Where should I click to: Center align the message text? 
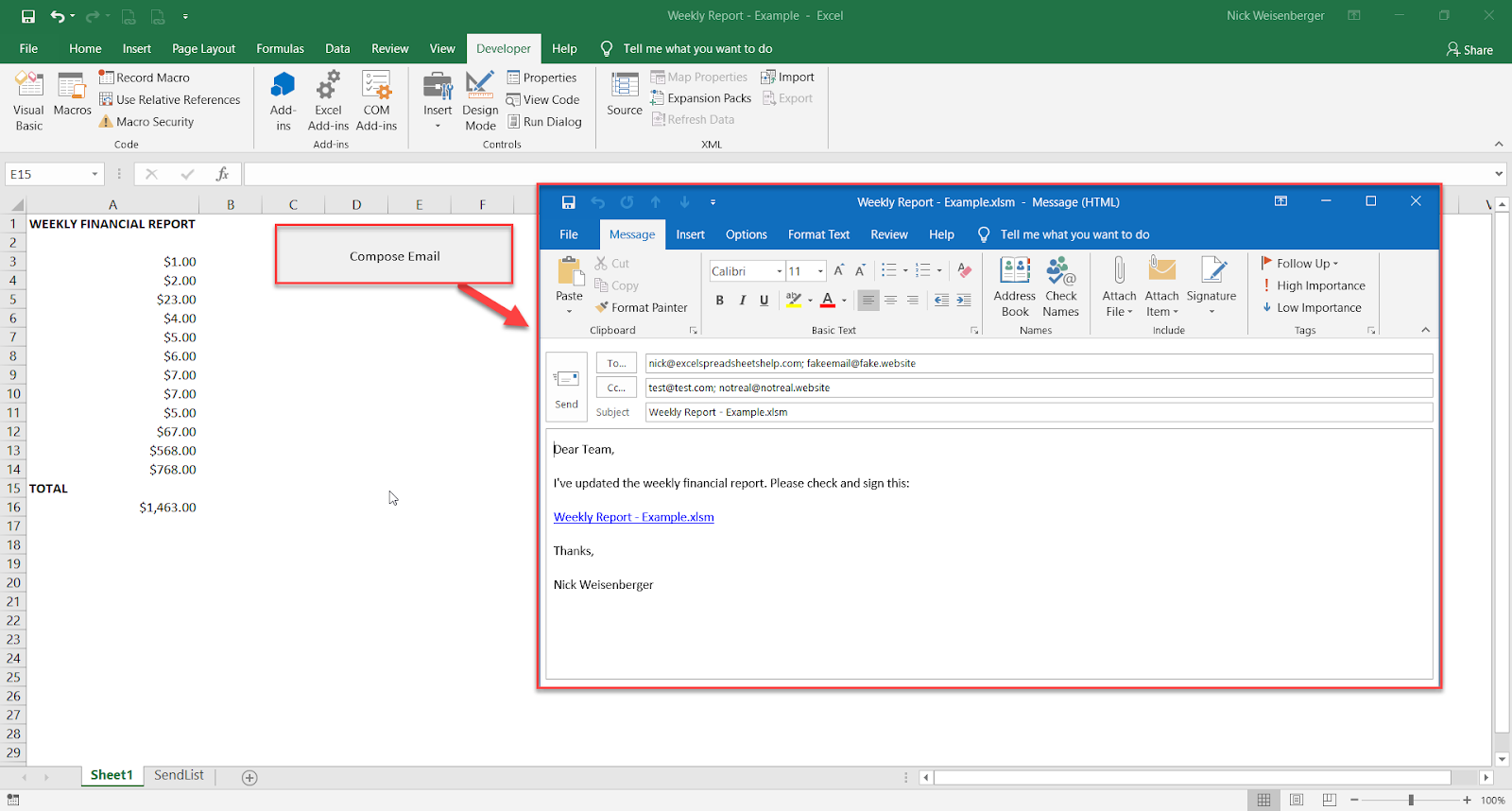[890, 300]
